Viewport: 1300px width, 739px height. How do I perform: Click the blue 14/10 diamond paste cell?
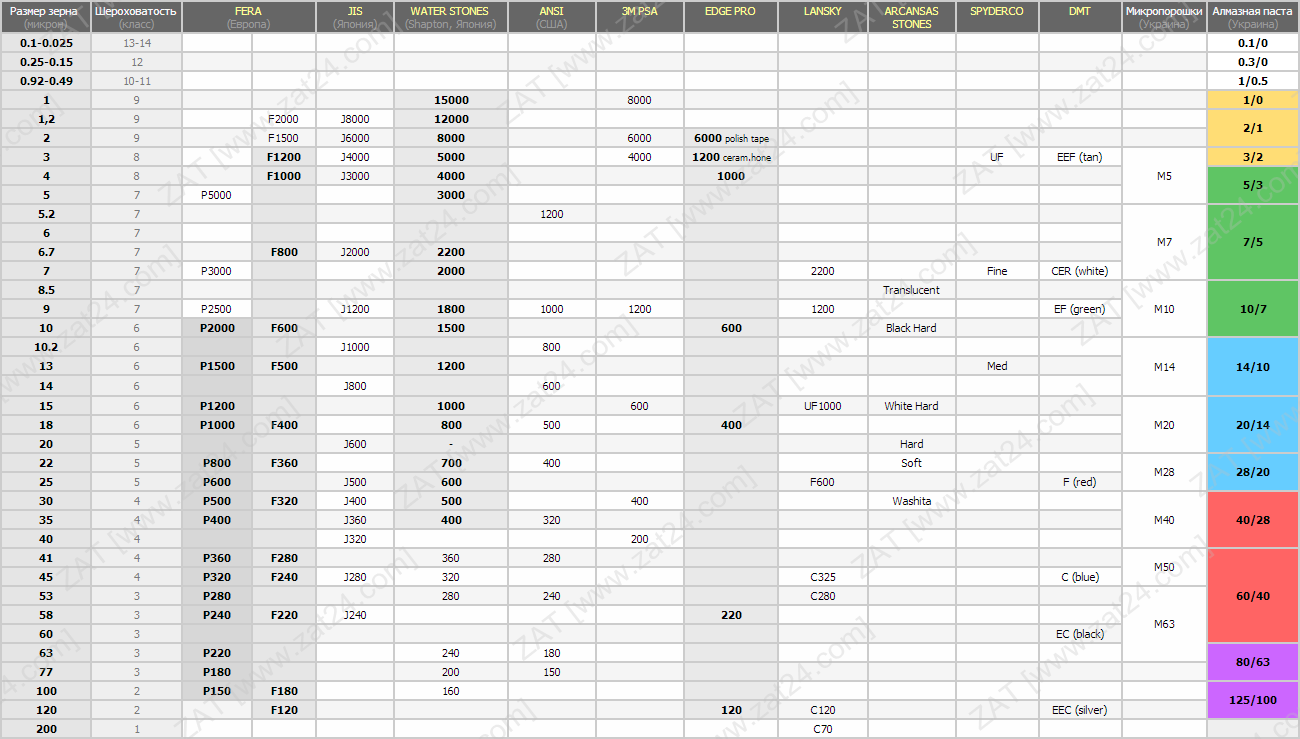tap(1253, 367)
